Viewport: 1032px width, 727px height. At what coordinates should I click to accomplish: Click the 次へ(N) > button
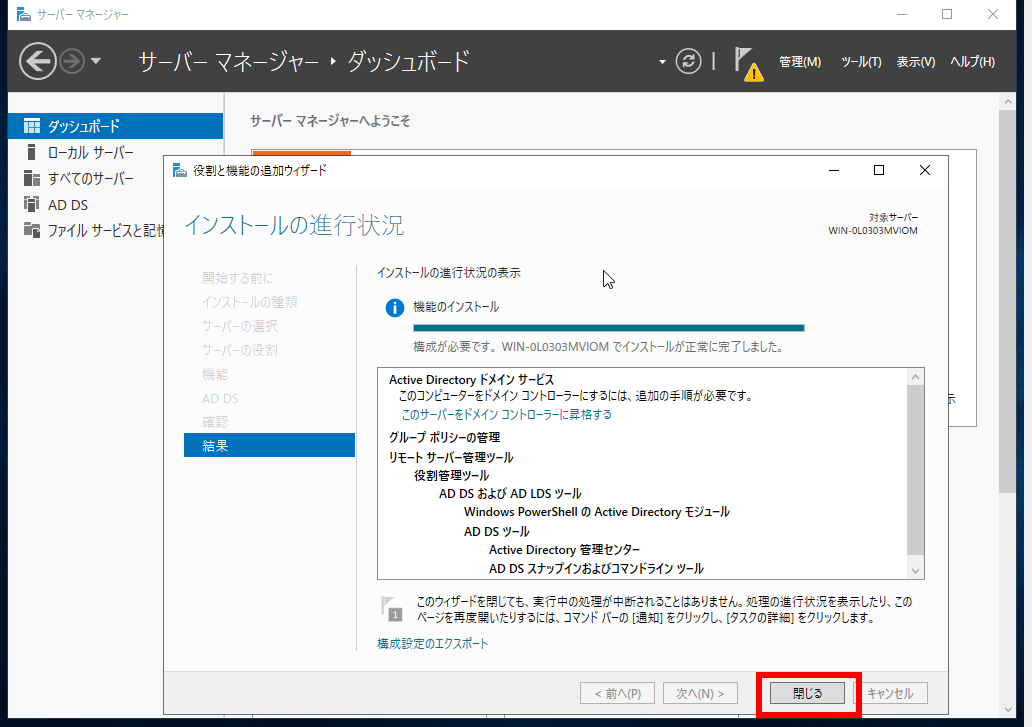[x=700, y=693]
